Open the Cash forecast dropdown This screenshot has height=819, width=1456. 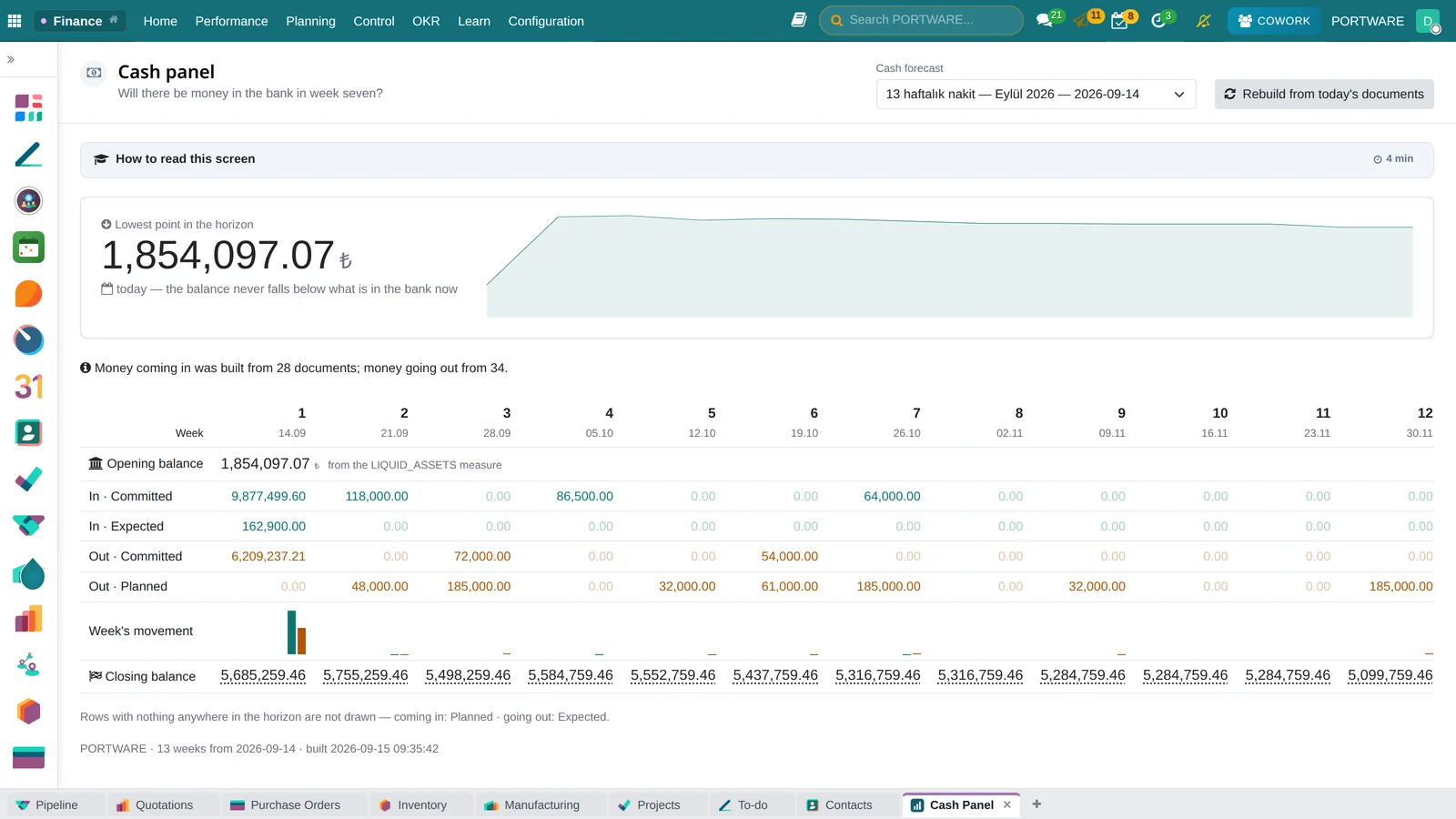click(x=1036, y=94)
